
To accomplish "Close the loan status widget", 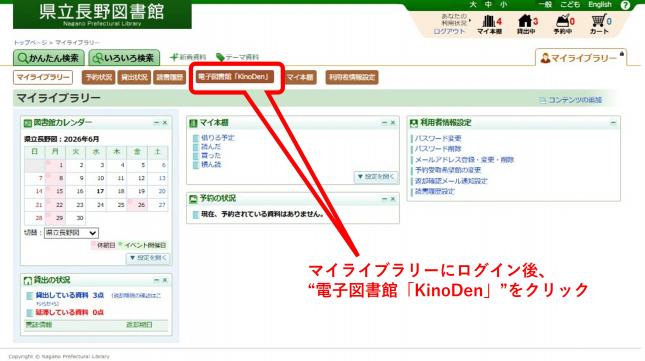I will pos(165,280).
